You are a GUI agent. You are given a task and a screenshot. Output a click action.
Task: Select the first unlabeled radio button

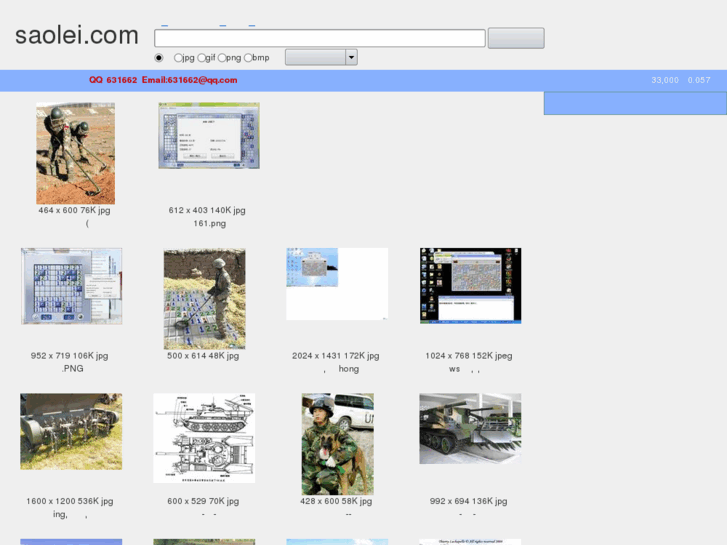[x=159, y=58]
